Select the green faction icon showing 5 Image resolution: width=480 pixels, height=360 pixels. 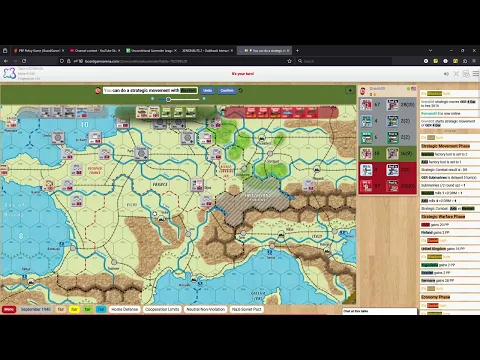(366, 137)
